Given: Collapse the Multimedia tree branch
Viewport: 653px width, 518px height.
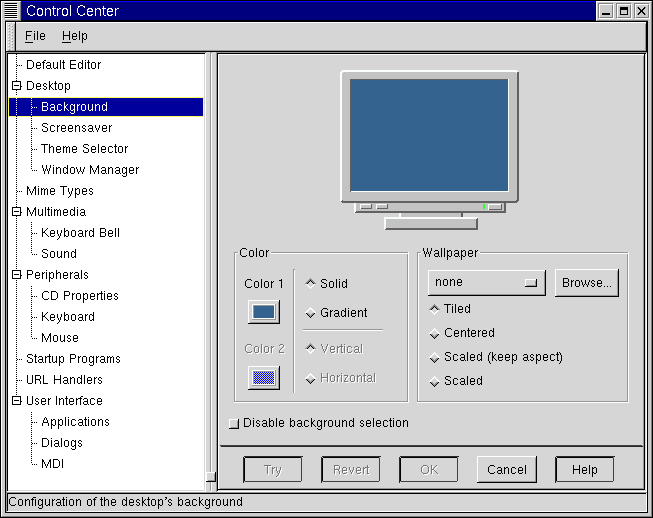Looking at the screenshot, I should pyautogui.click(x=16, y=212).
